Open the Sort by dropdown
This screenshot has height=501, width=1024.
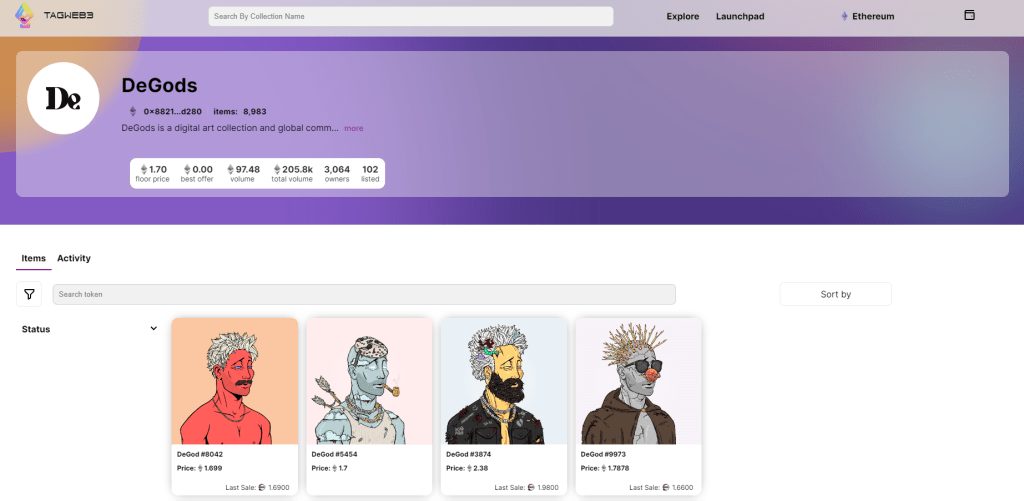(x=835, y=294)
